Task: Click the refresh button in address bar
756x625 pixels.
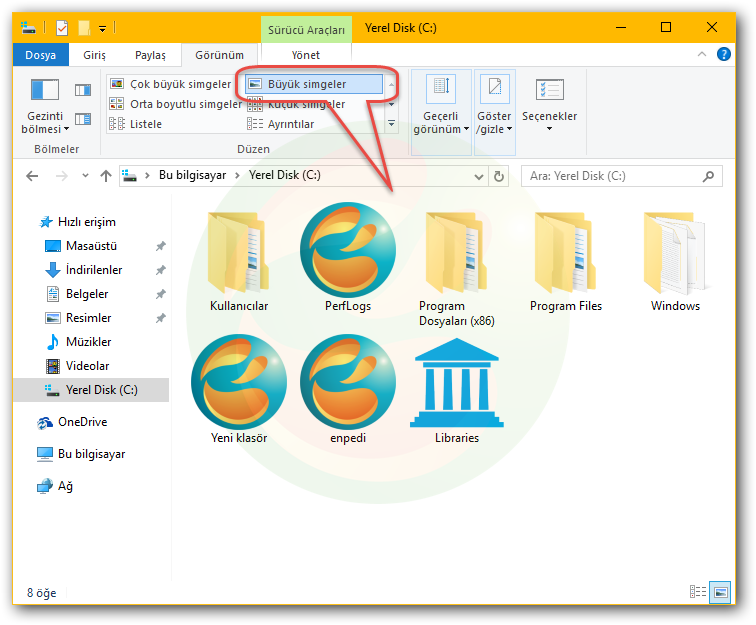Action: (x=499, y=176)
